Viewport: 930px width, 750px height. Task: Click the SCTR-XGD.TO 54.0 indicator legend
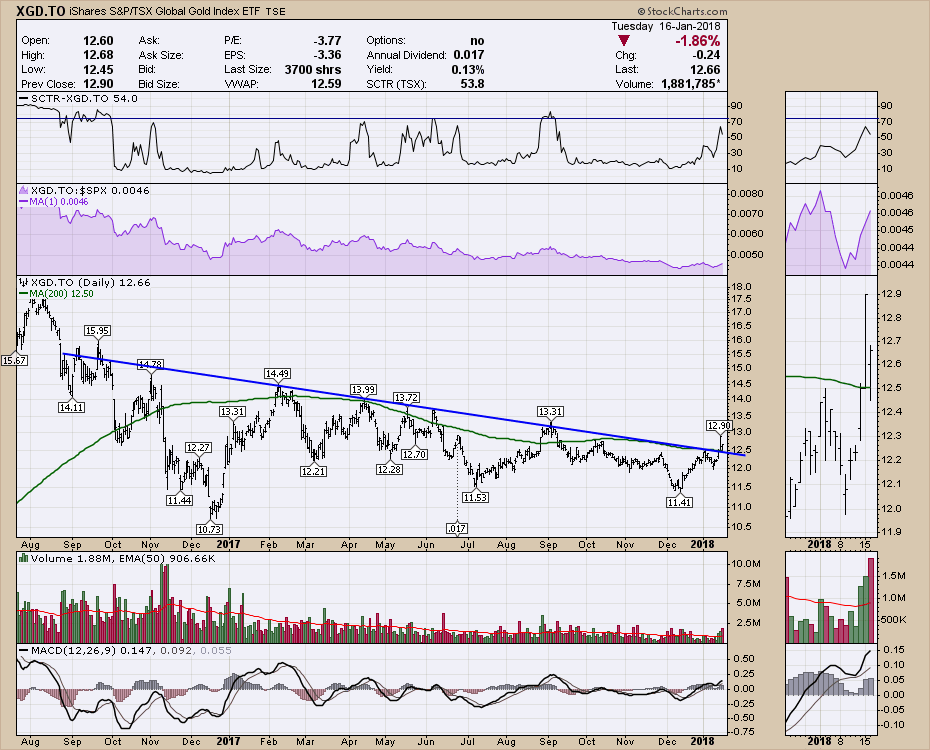pos(78,98)
